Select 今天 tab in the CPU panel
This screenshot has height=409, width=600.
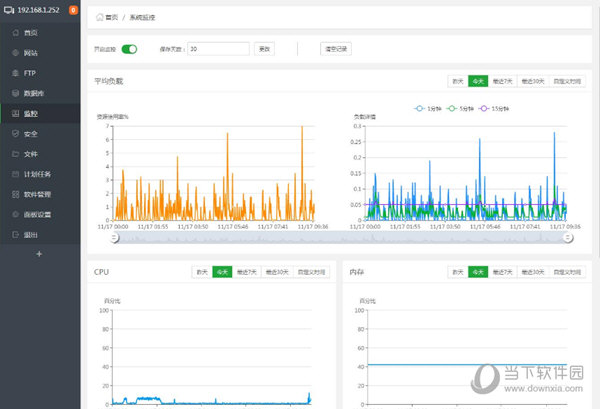(222, 272)
